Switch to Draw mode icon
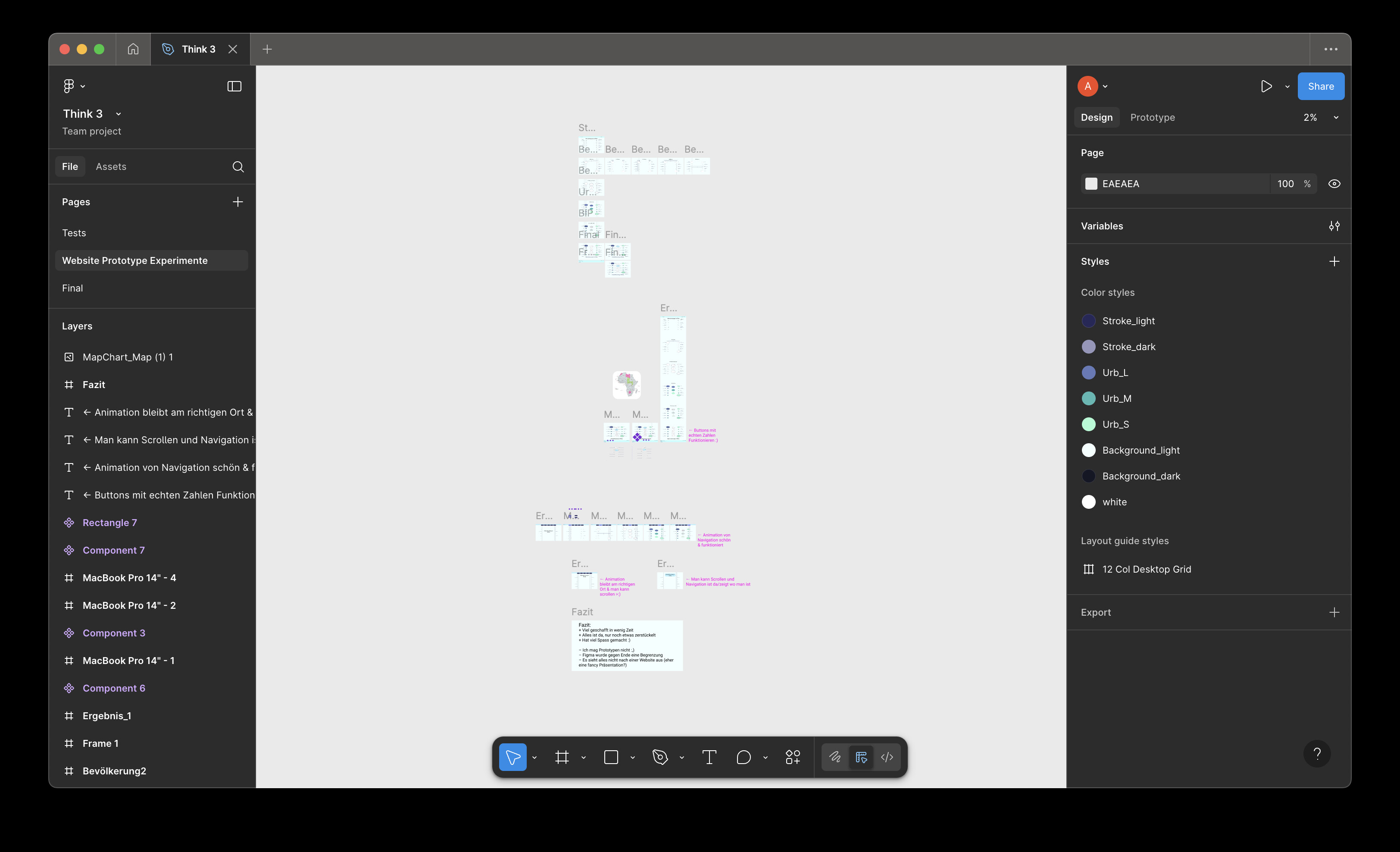The image size is (1400, 852). (x=834, y=757)
